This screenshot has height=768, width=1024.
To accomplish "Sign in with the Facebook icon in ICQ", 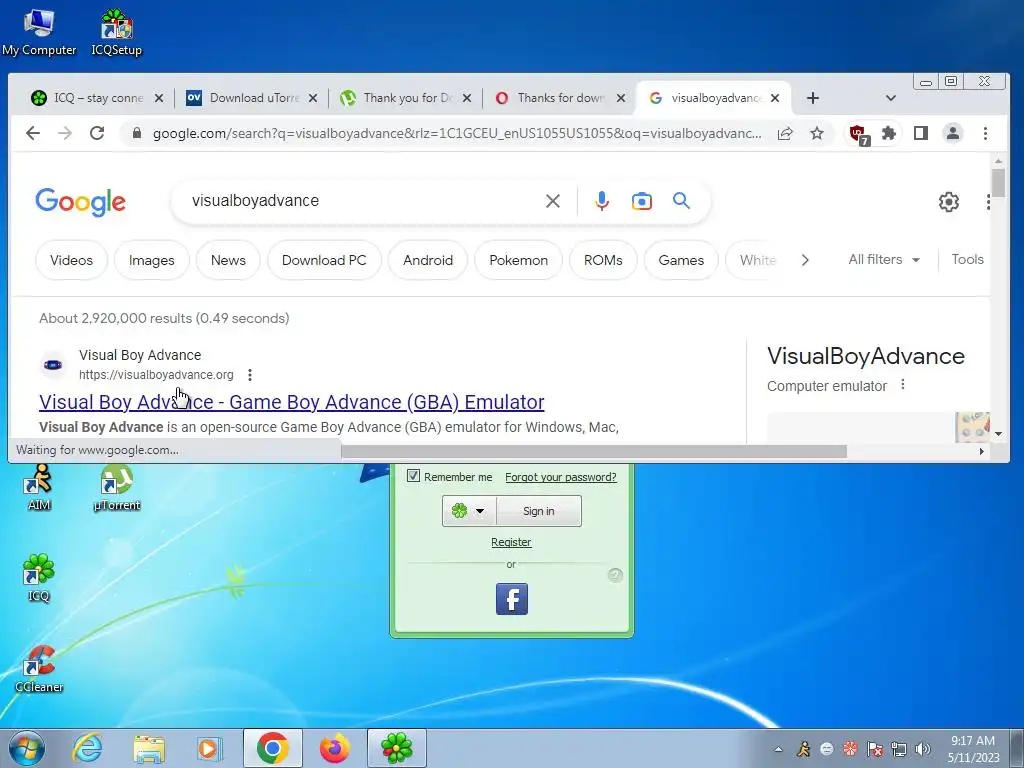I will click(511, 599).
